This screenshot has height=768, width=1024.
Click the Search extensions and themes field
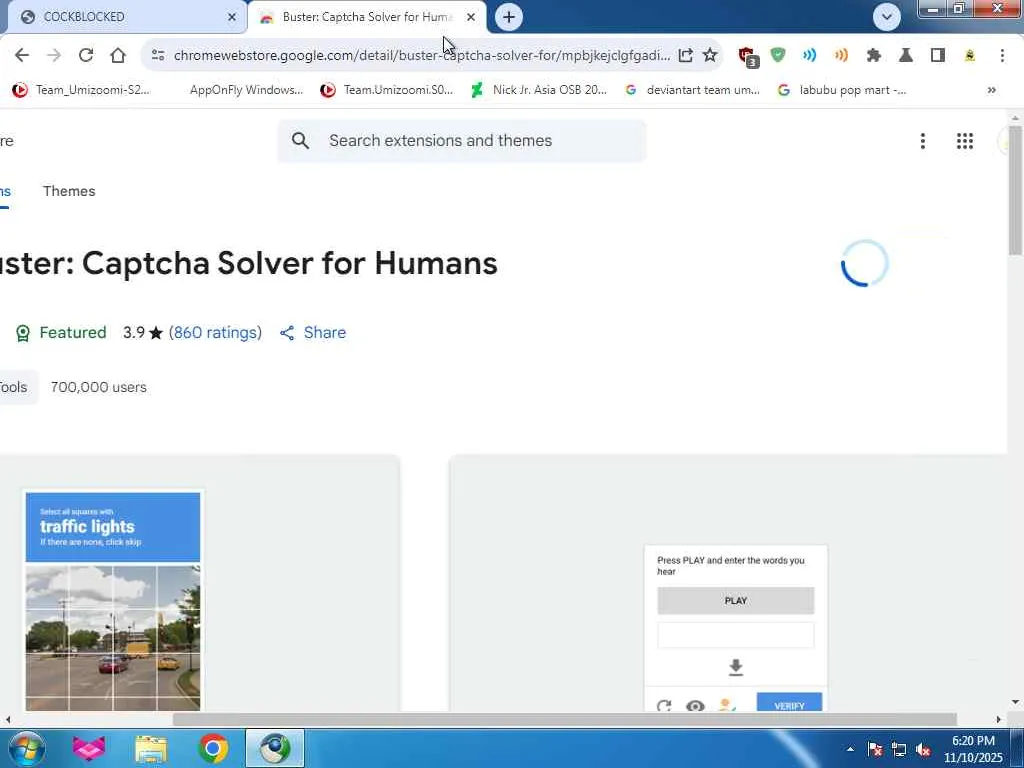click(x=462, y=140)
